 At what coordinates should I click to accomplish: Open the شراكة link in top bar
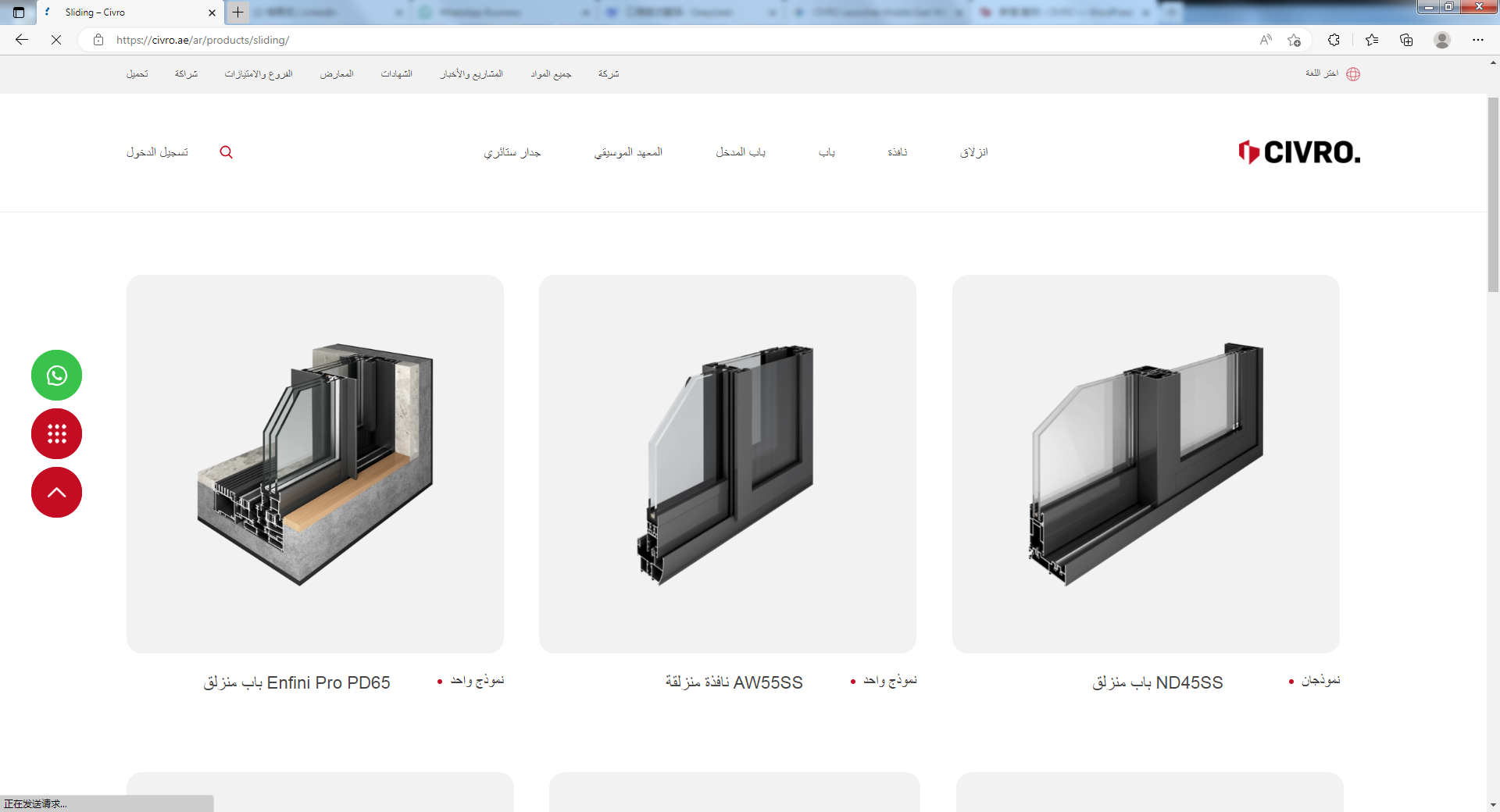(x=186, y=74)
